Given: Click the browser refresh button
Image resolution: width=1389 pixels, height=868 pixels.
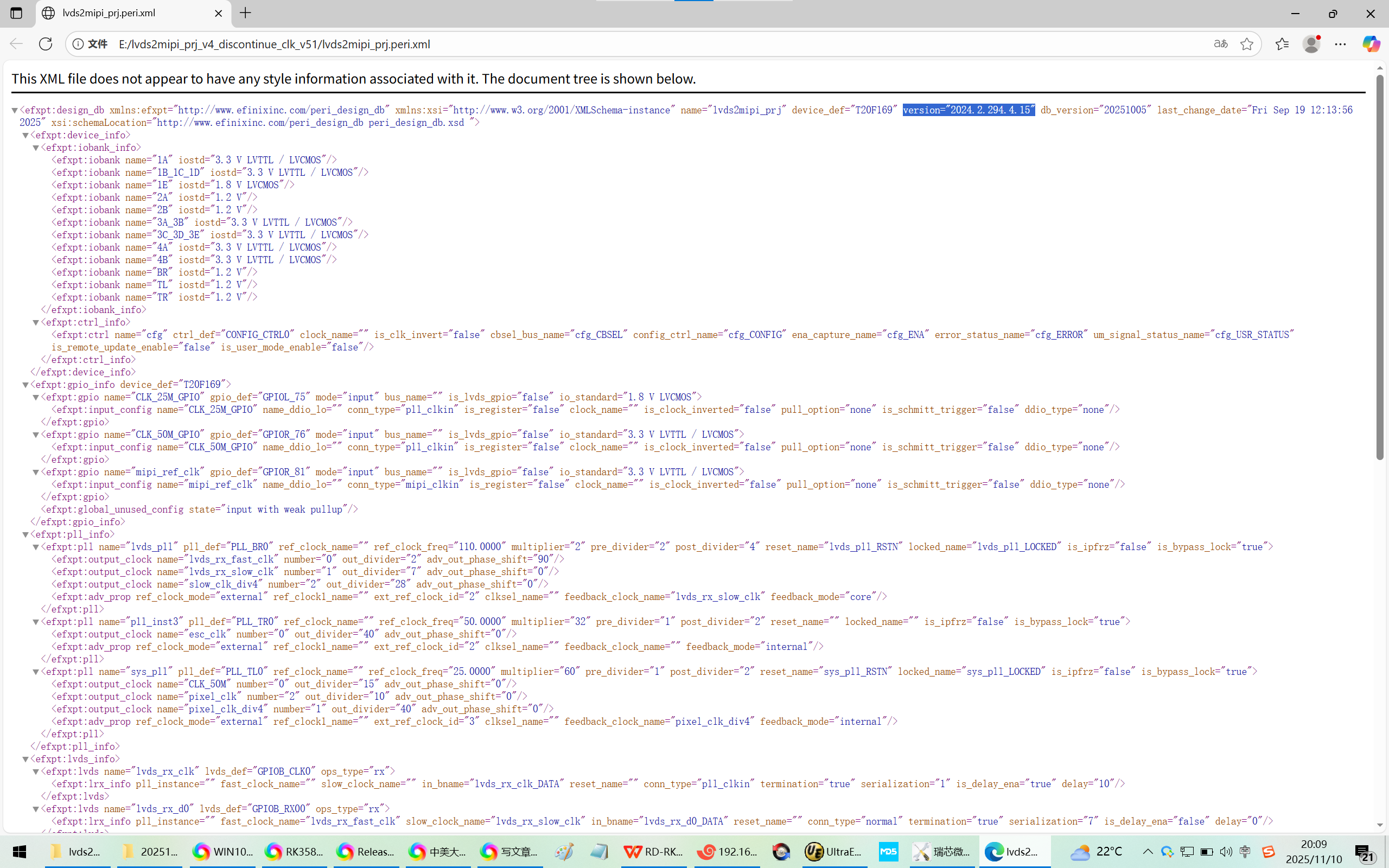Looking at the screenshot, I should (x=46, y=44).
